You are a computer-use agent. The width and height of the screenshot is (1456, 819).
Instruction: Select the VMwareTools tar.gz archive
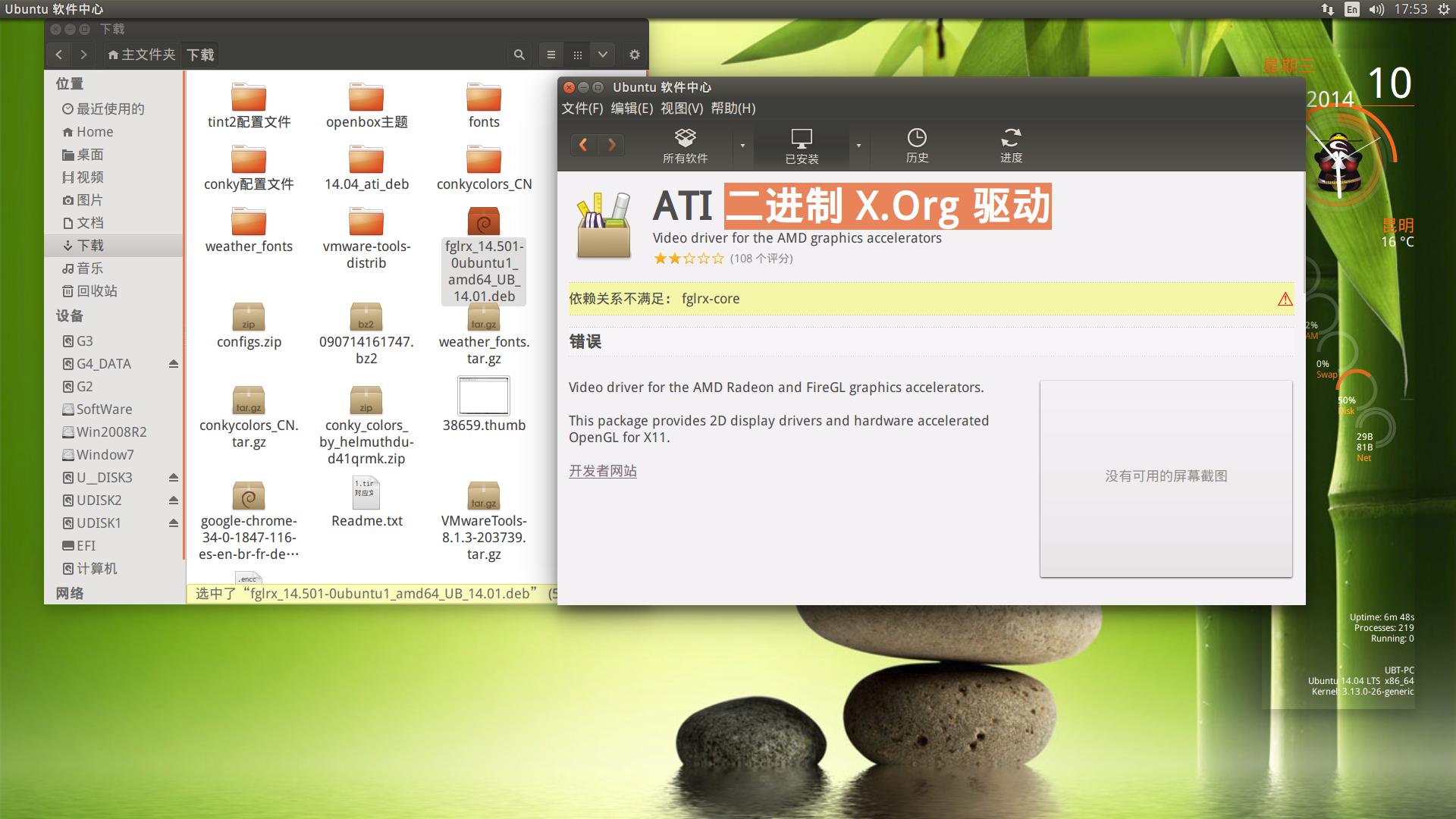pyautogui.click(x=484, y=520)
